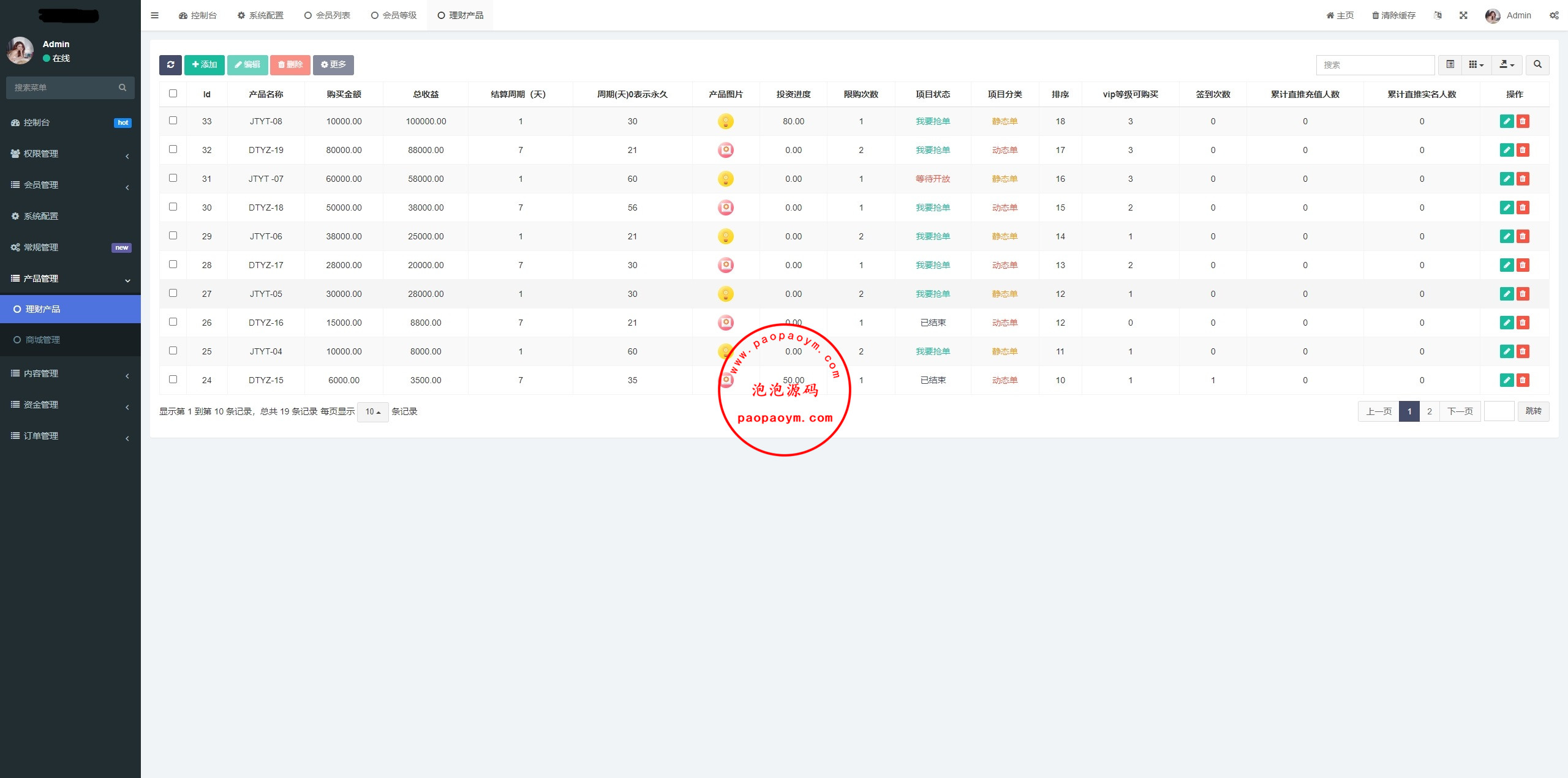Delete row JTYT-08 with red trash
1568x778 pixels.
(x=1523, y=121)
